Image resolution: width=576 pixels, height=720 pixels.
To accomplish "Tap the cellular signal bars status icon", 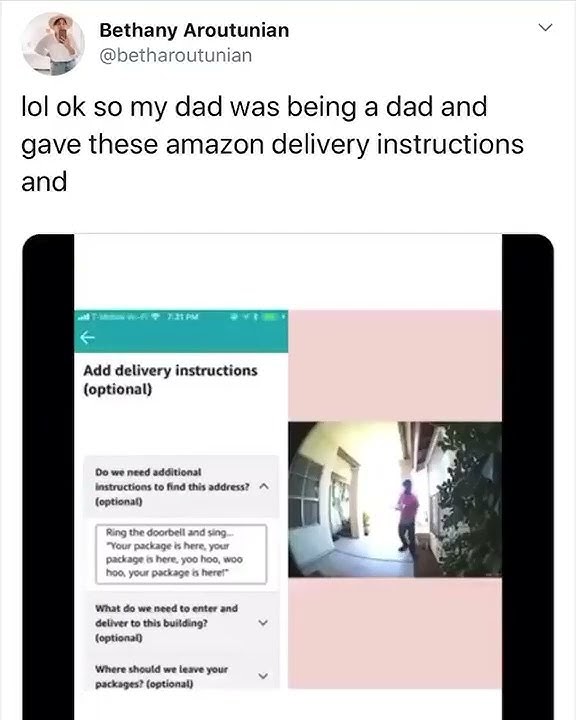I will [x=84, y=317].
